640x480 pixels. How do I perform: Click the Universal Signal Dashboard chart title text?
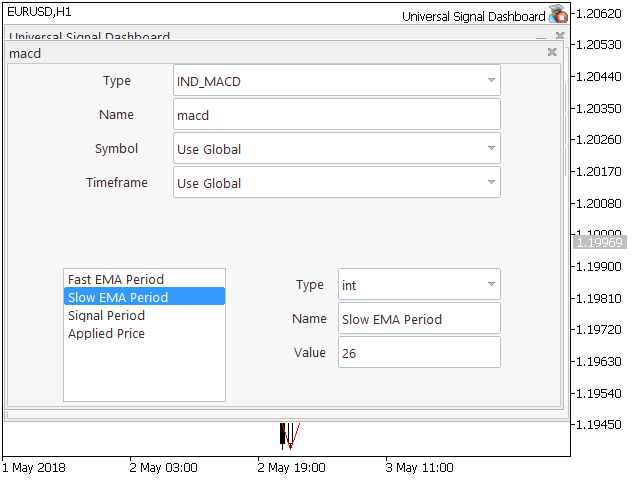pos(473,16)
